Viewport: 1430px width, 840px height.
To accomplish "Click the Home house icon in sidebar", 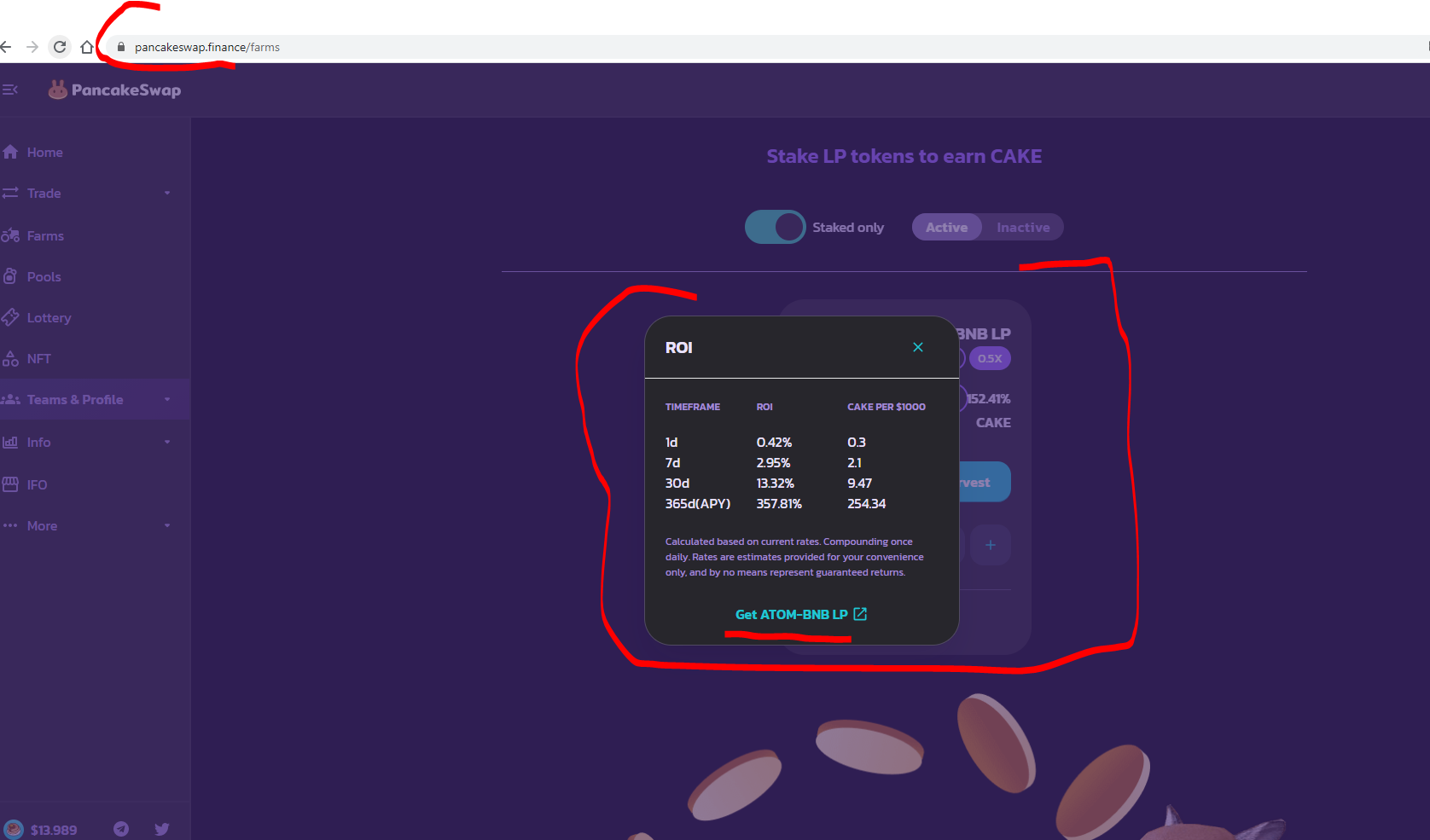I will [10, 153].
